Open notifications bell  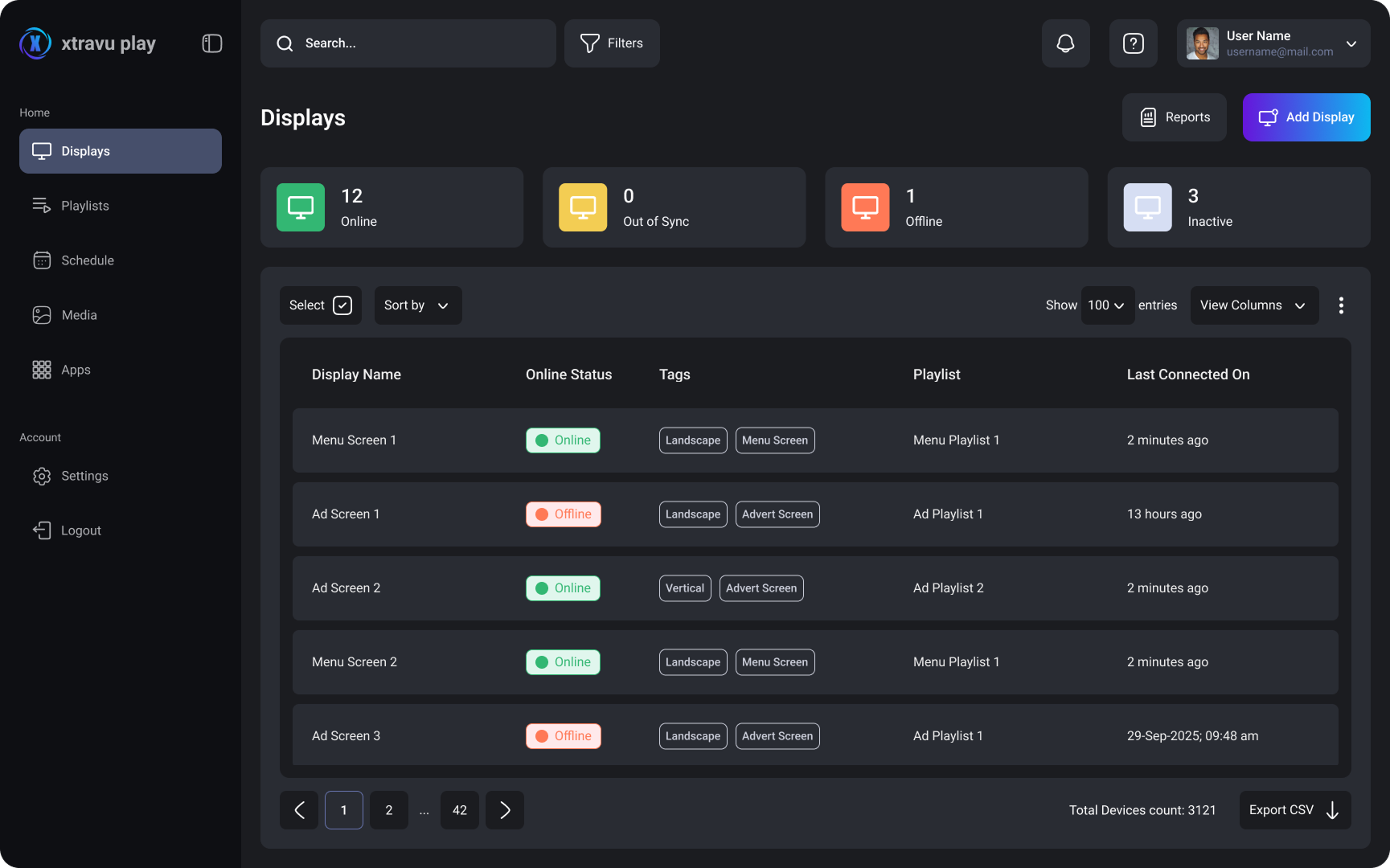click(x=1066, y=43)
